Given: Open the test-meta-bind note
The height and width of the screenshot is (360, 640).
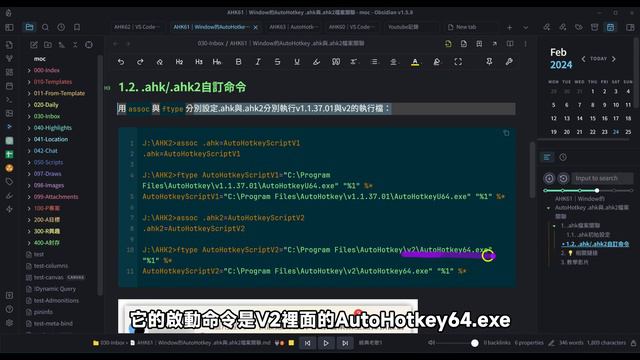Looking at the screenshot, I should [53, 323].
